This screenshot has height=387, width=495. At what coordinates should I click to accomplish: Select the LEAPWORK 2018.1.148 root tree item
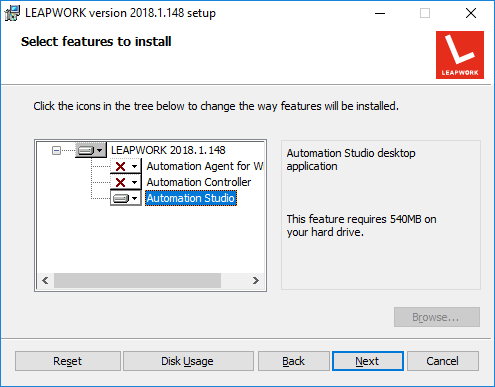point(168,150)
